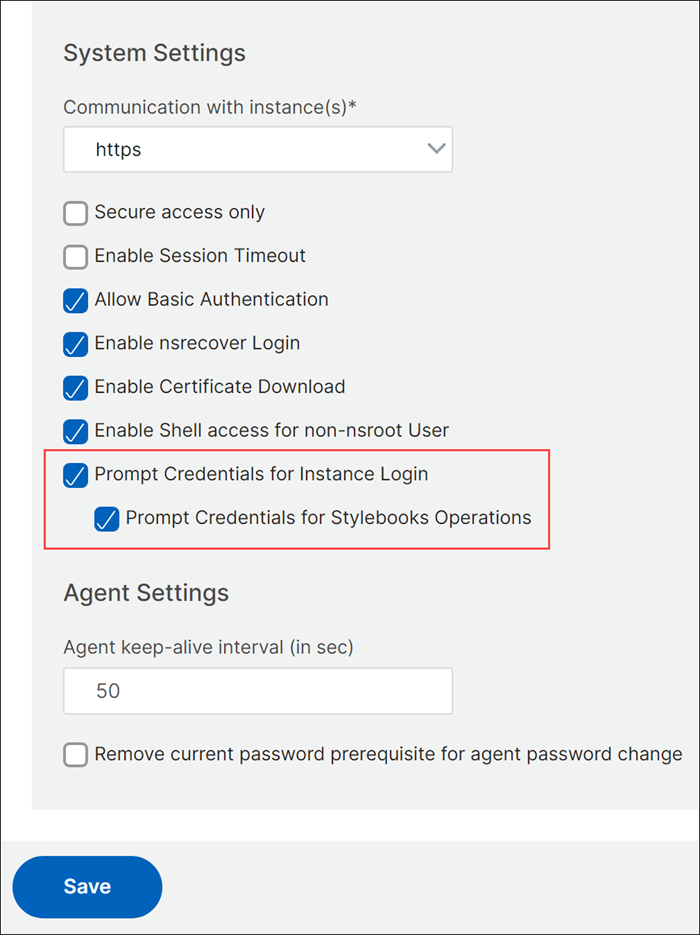Click the Save button

[87, 886]
